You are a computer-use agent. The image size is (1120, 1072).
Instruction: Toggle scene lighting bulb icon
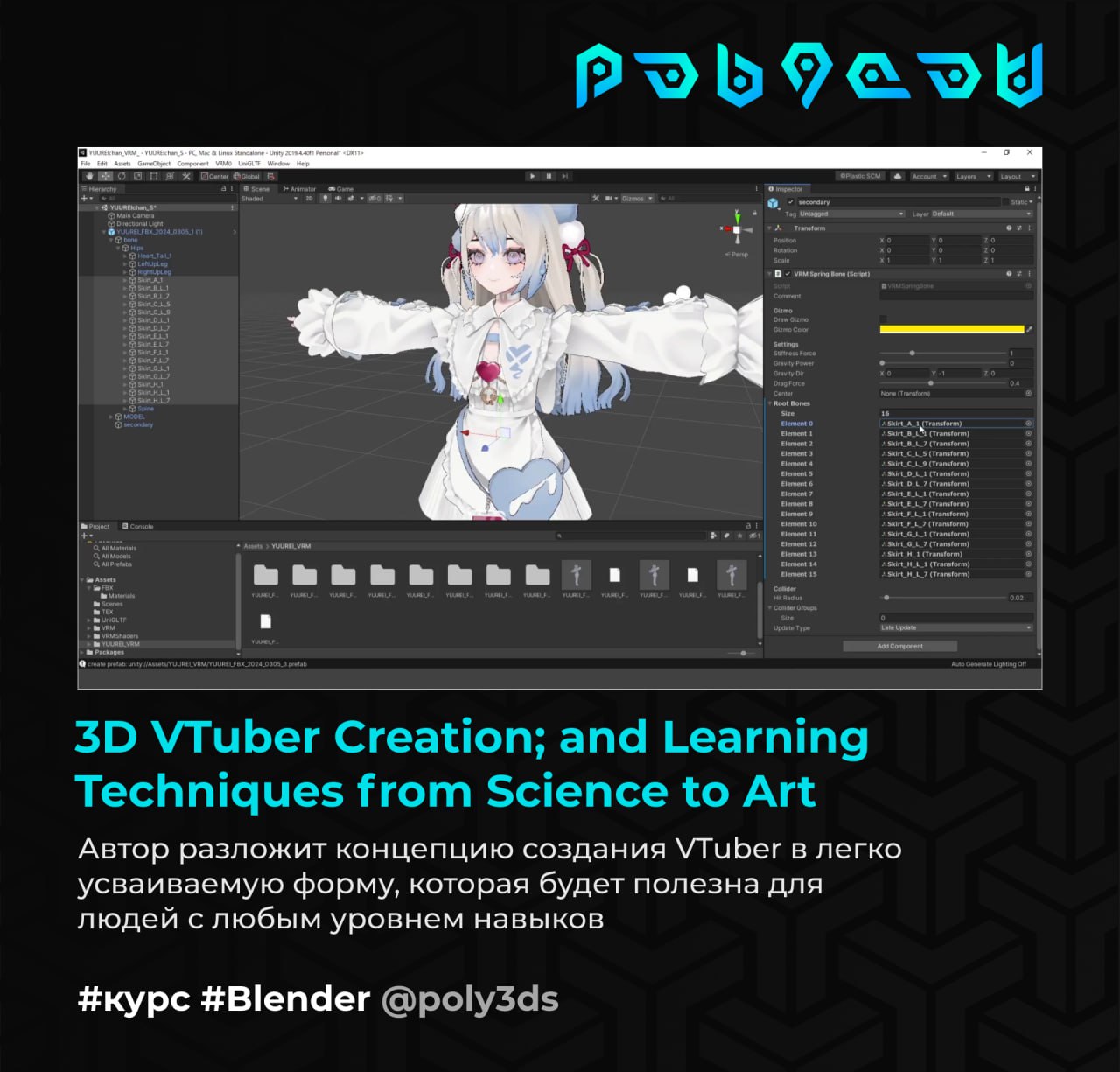pyautogui.click(x=325, y=199)
